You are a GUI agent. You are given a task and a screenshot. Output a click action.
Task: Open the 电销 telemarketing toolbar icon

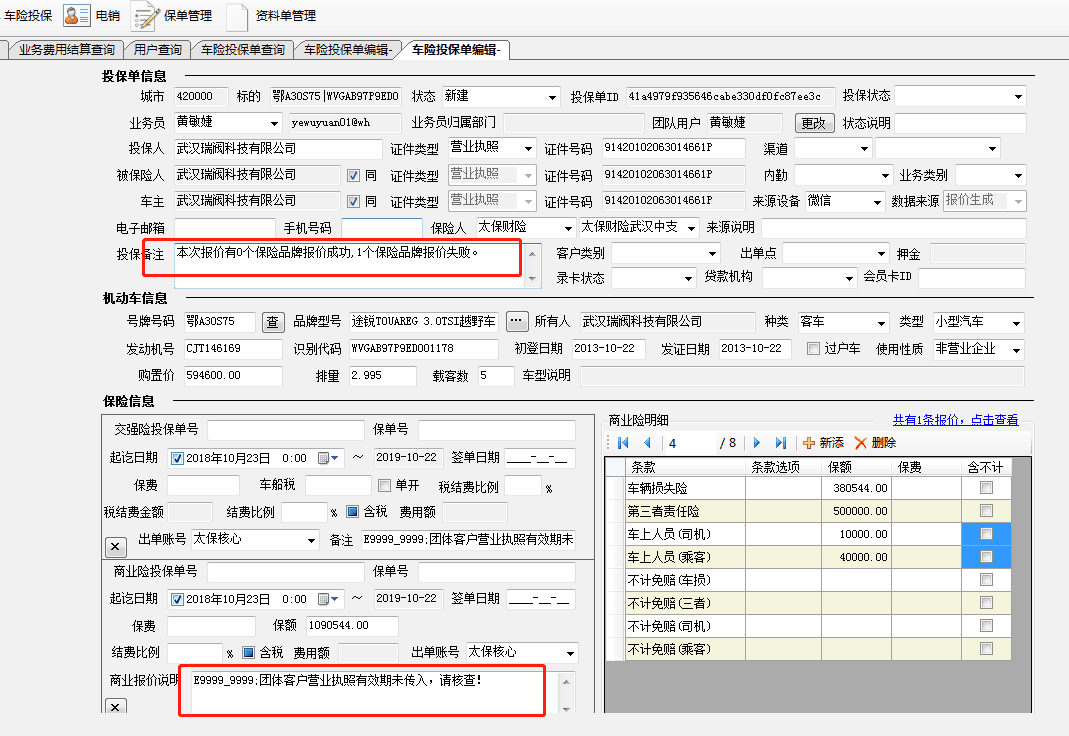click(x=77, y=15)
